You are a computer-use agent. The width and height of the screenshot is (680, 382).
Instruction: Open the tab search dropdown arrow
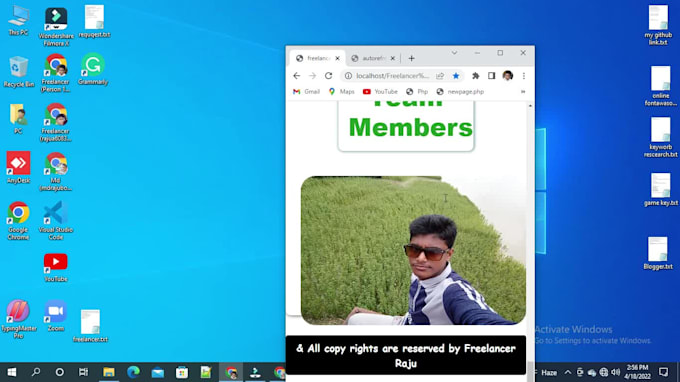click(x=454, y=53)
